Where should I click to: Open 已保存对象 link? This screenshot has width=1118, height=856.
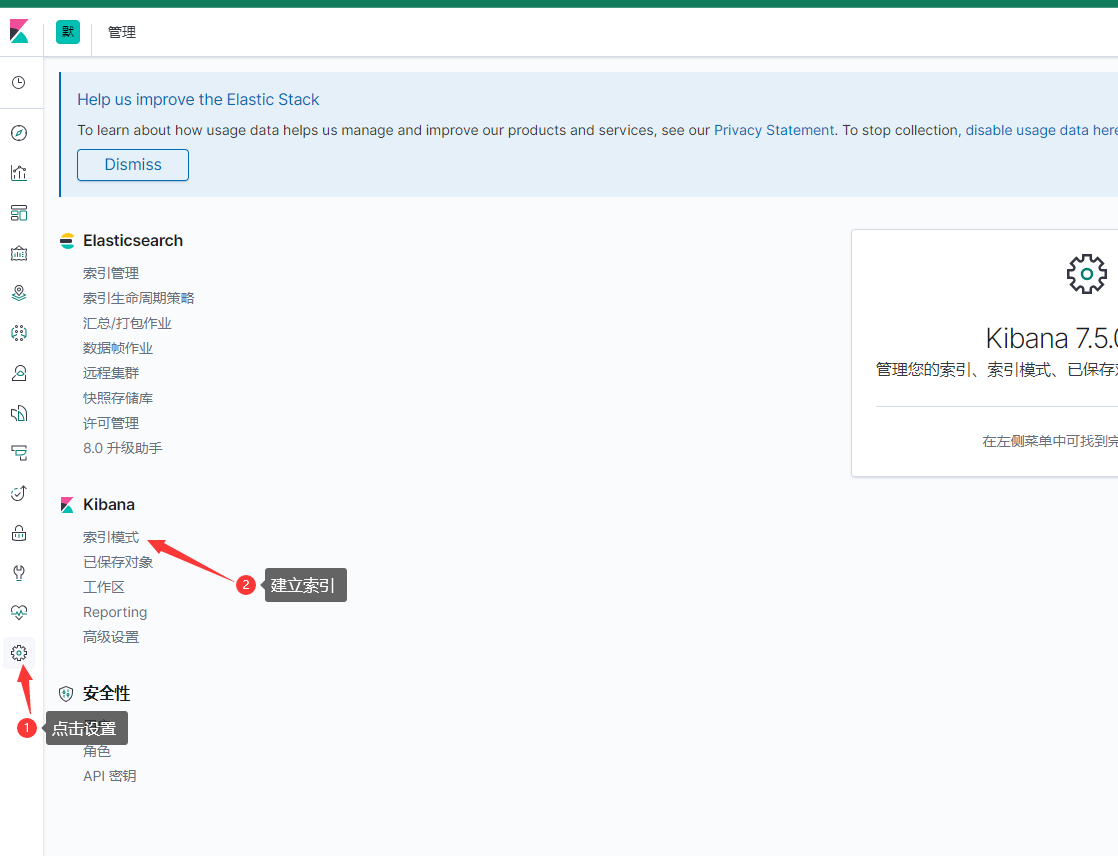[118, 562]
